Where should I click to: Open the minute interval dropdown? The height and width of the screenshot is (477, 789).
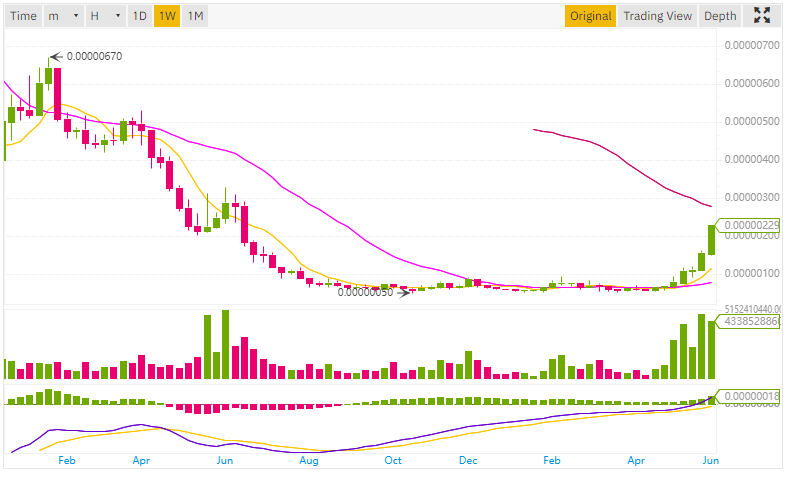(63, 16)
